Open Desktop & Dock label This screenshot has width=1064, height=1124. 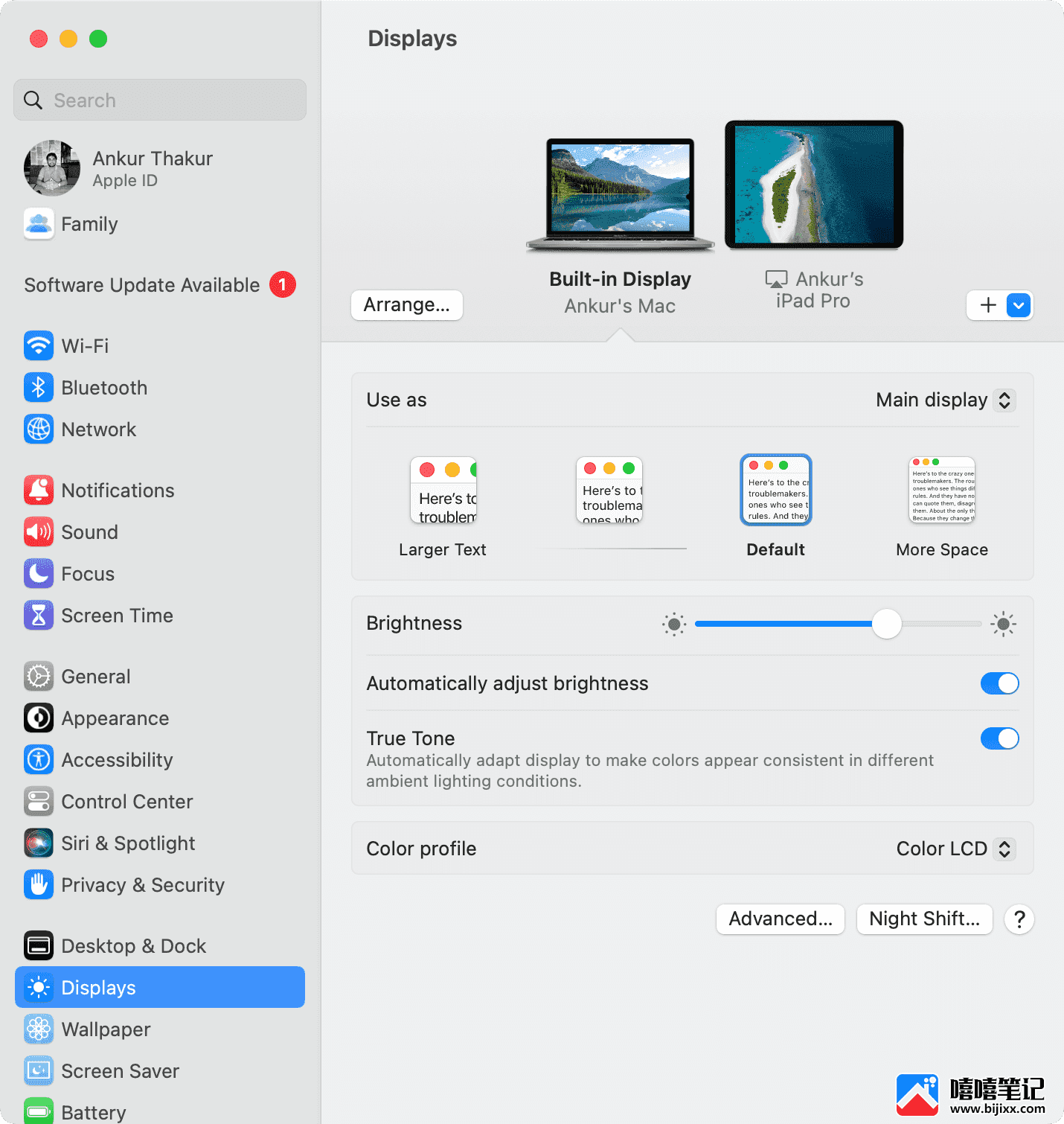pyautogui.click(x=134, y=946)
